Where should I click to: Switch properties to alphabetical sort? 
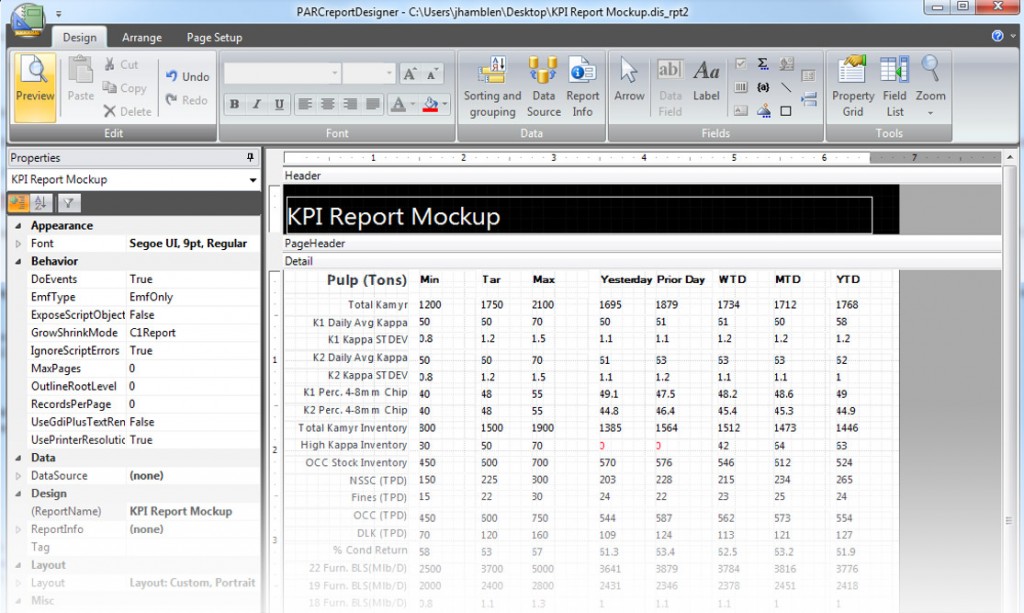40,203
